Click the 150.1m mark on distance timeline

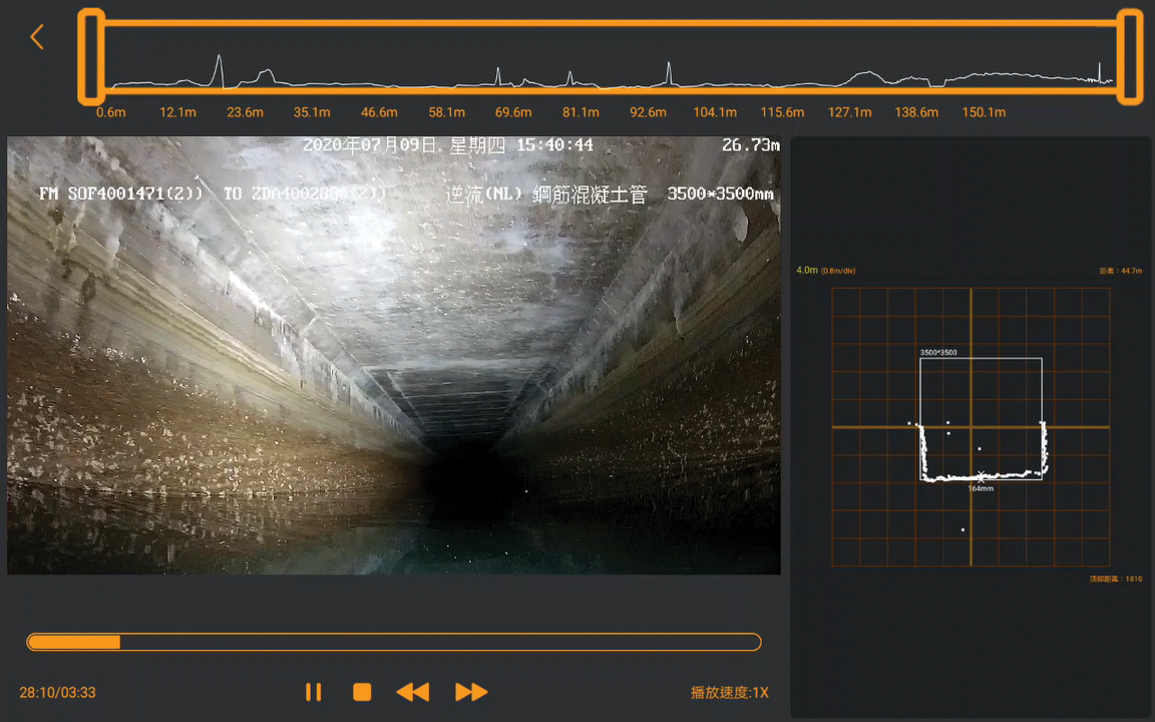click(x=984, y=112)
